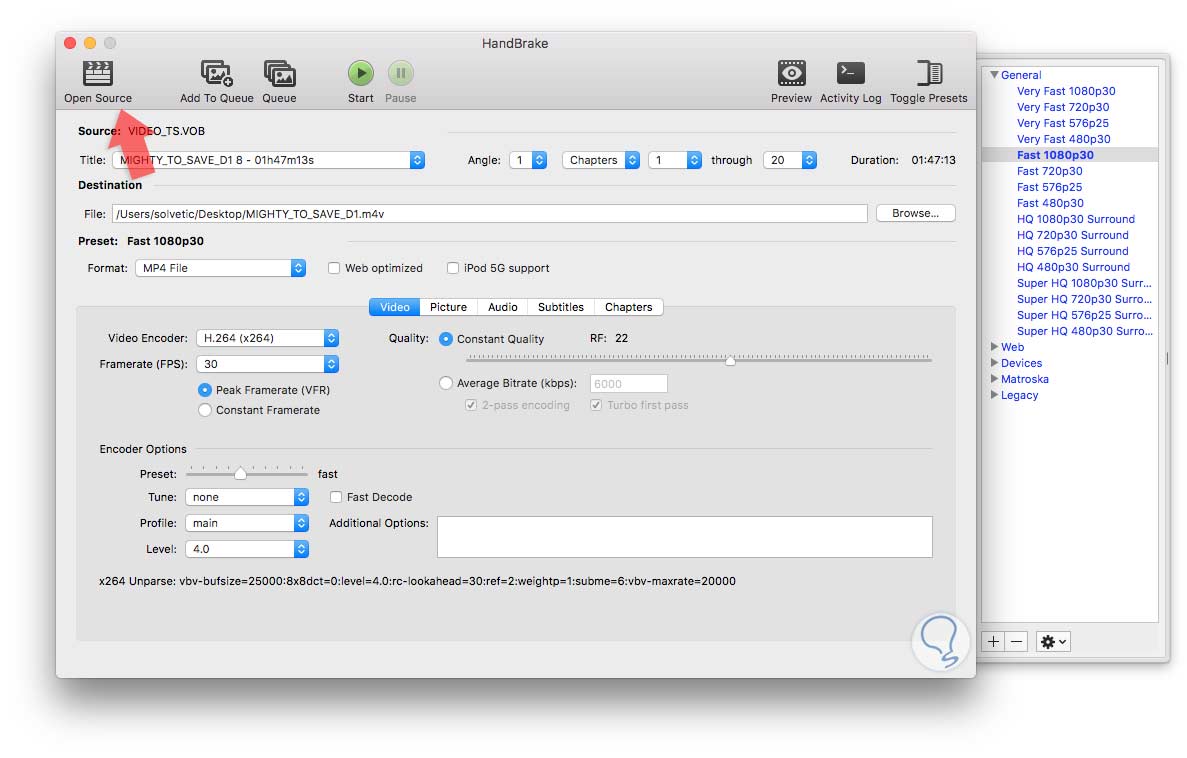Click Add To Queue icon
Screen dimensions: 1187x758
[x=217, y=73]
